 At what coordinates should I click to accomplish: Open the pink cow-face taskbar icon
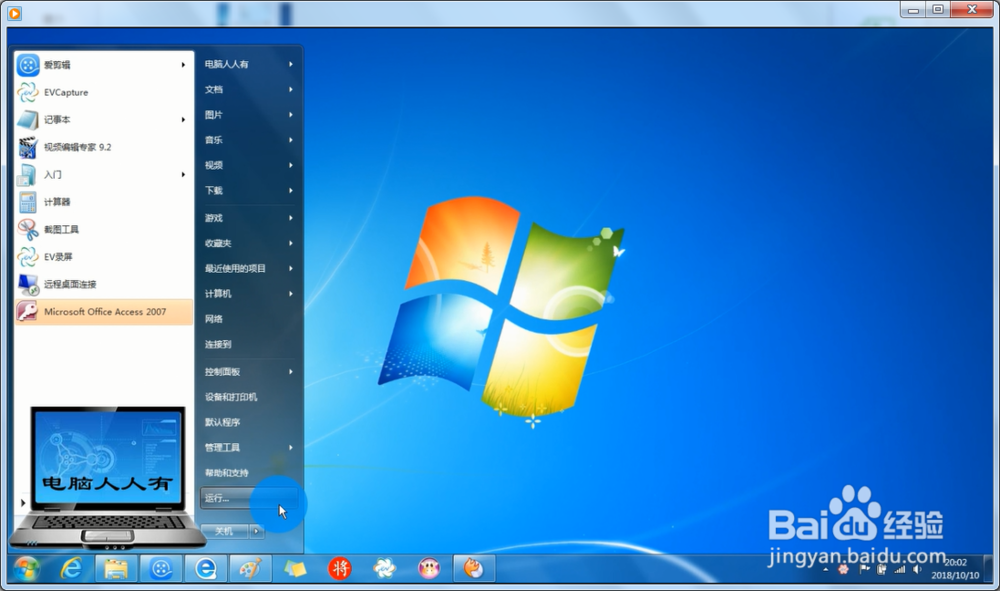[429, 569]
